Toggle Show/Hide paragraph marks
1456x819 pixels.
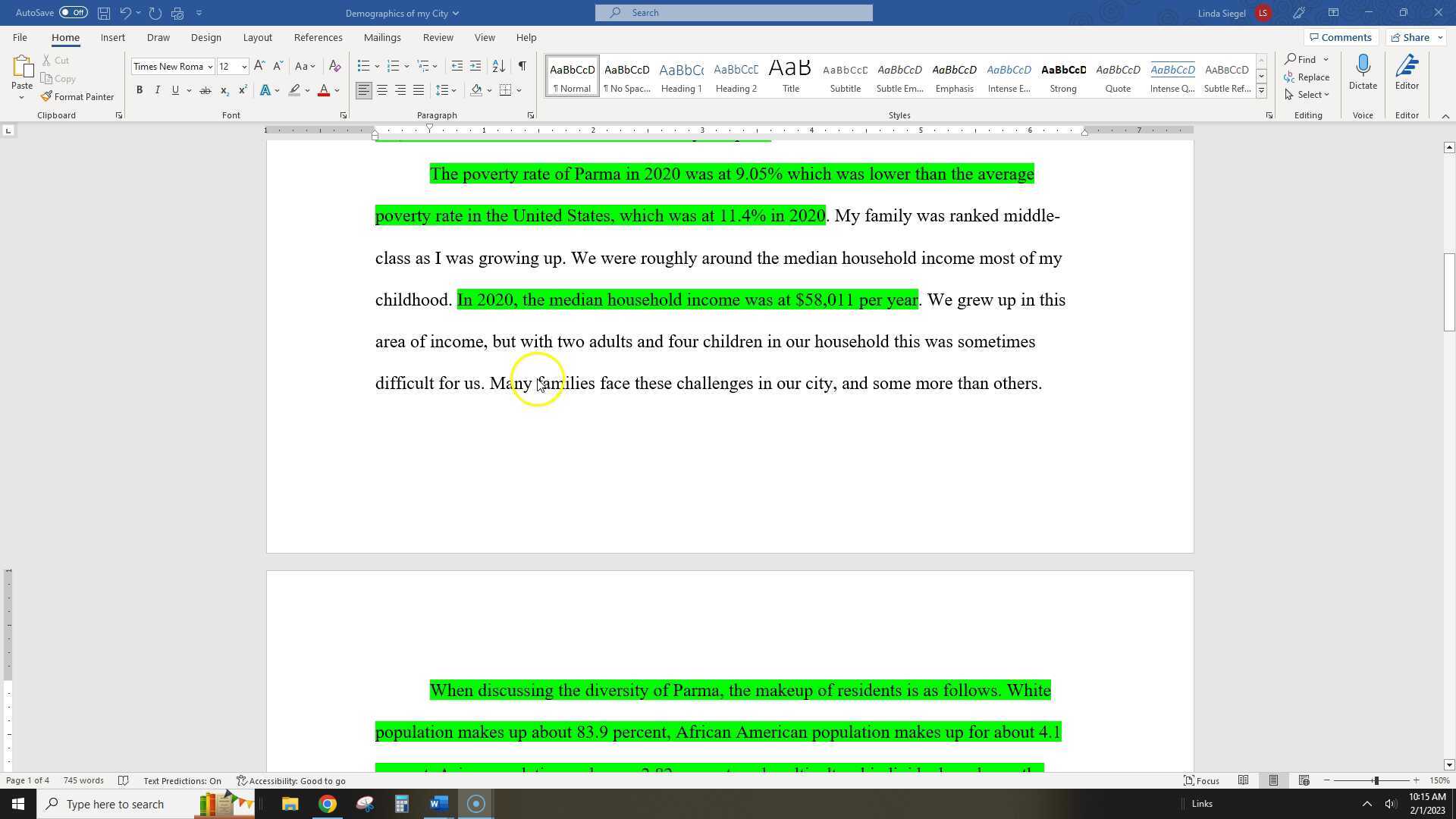click(522, 67)
